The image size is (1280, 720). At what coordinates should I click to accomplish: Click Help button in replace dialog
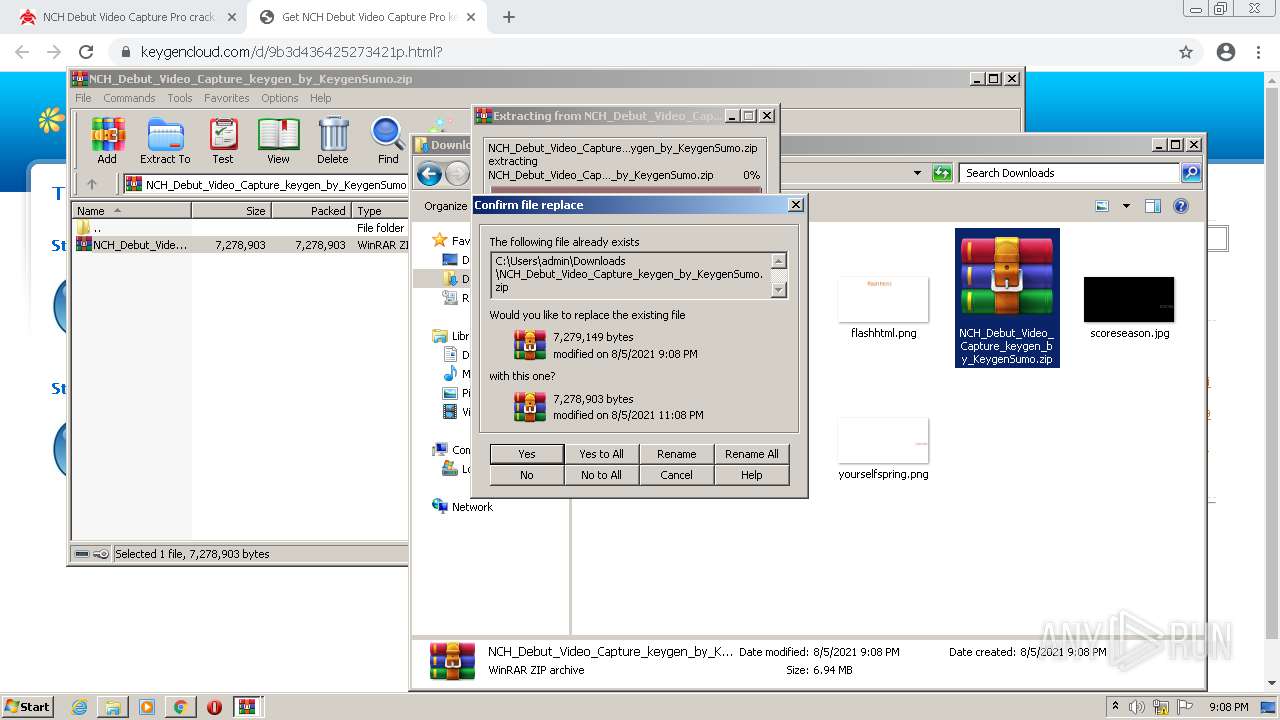(x=751, y=475)
